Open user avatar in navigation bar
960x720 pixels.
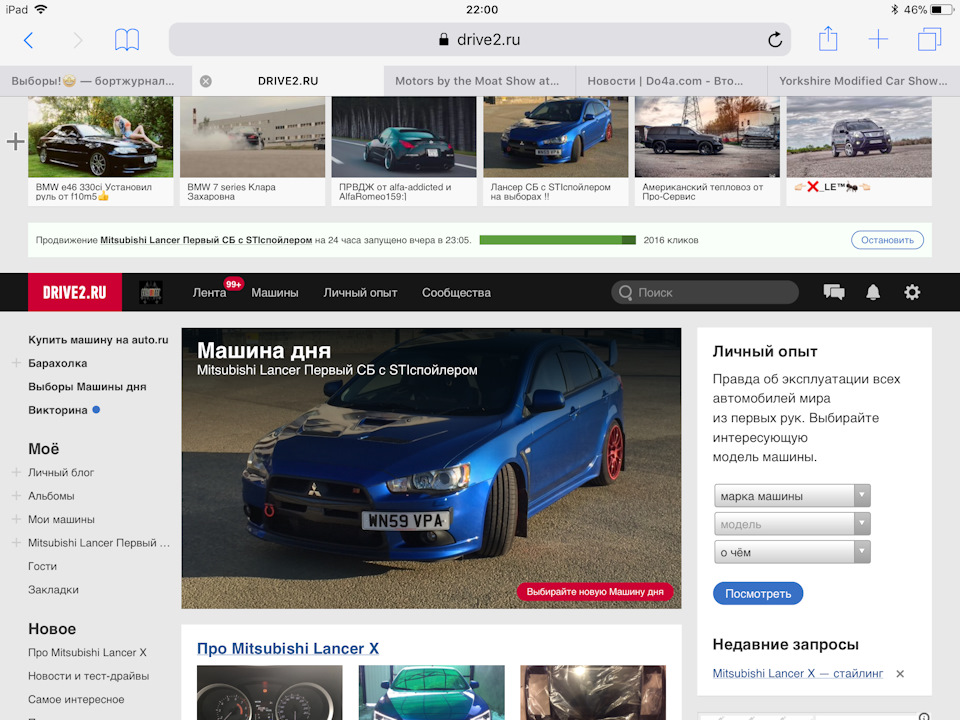tap(151, 293)
